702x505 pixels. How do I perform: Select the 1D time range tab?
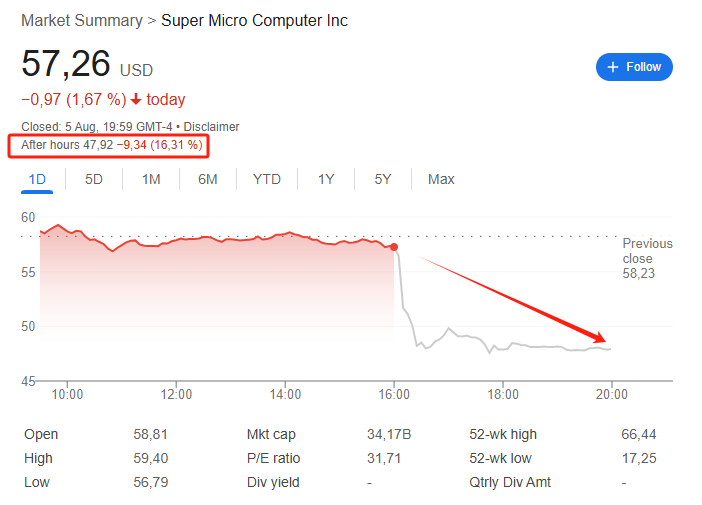coord(38,179)
